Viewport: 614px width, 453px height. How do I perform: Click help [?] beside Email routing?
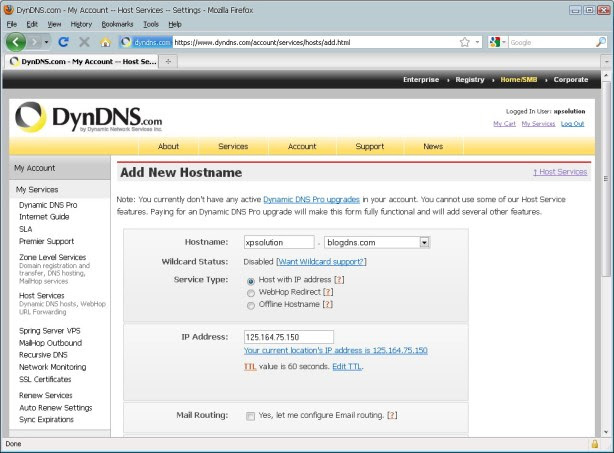[x=392, y=415]
